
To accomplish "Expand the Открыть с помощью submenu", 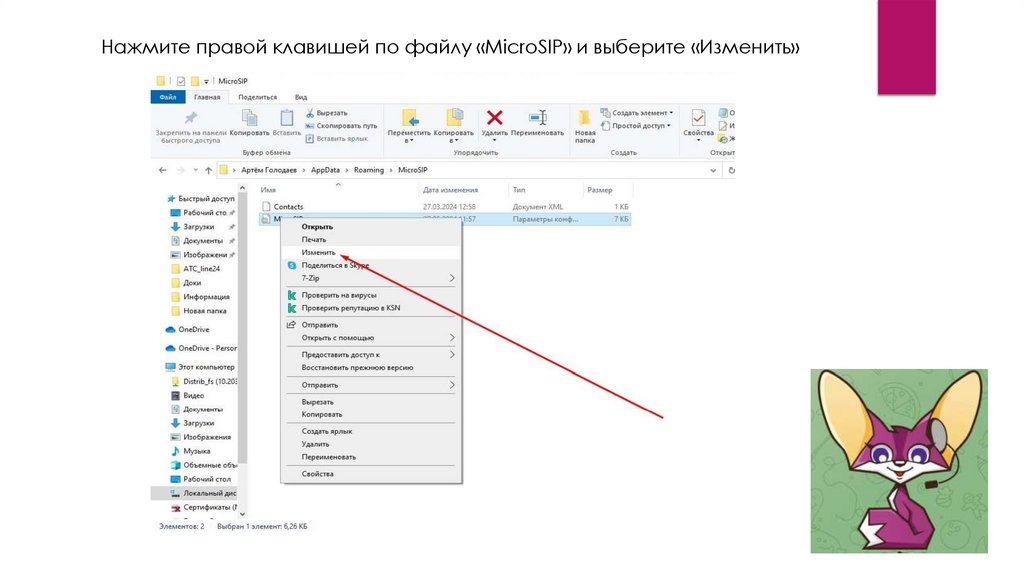I will [x=452, y=338].
